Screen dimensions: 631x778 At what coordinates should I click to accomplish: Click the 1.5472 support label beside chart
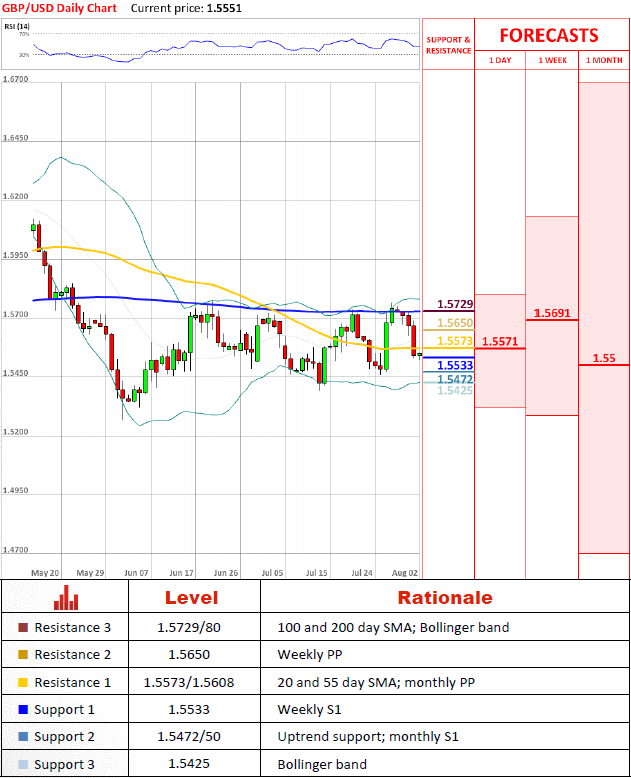455,379
